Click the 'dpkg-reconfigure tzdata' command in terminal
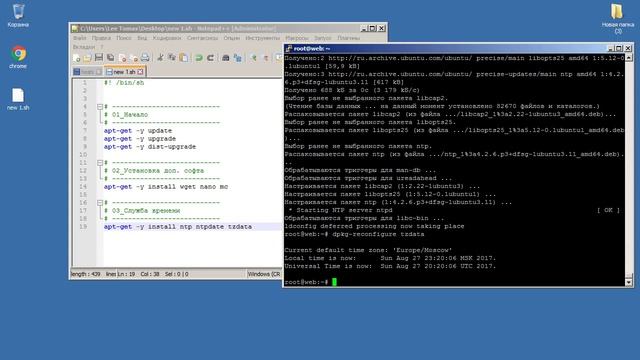640x360 pixels. tap(378, 234)
